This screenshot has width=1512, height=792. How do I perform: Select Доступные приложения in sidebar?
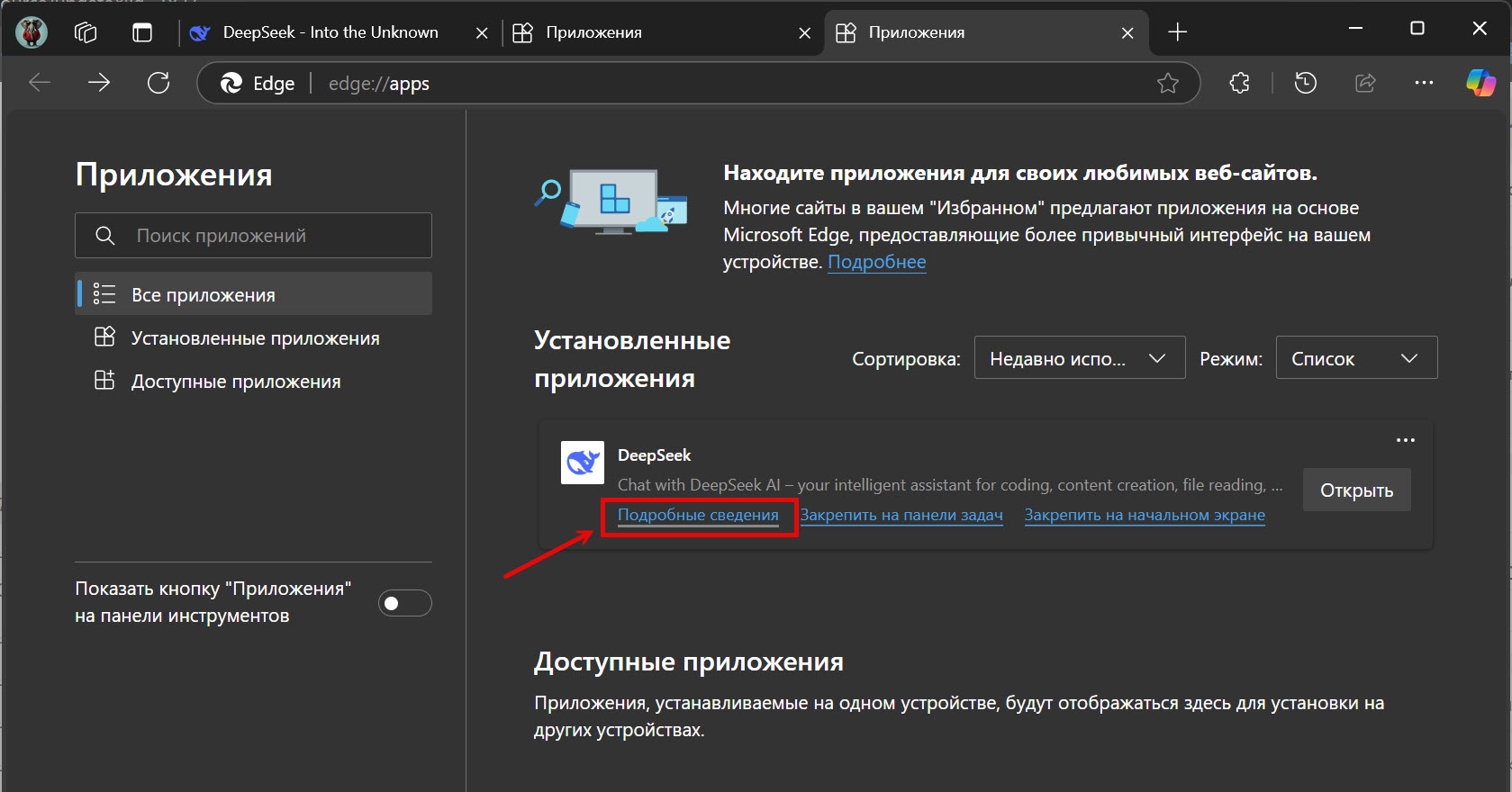pyautogui.click(x=253, y=381)
